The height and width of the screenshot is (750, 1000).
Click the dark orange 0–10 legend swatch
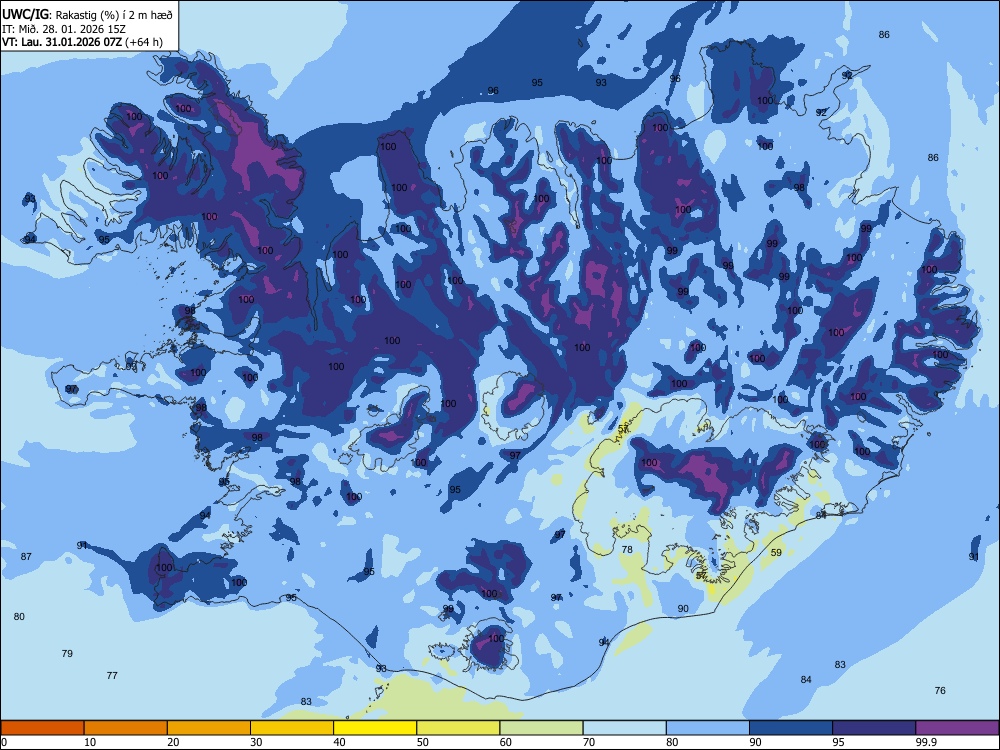pyautogui.click(x=42, y=728)
